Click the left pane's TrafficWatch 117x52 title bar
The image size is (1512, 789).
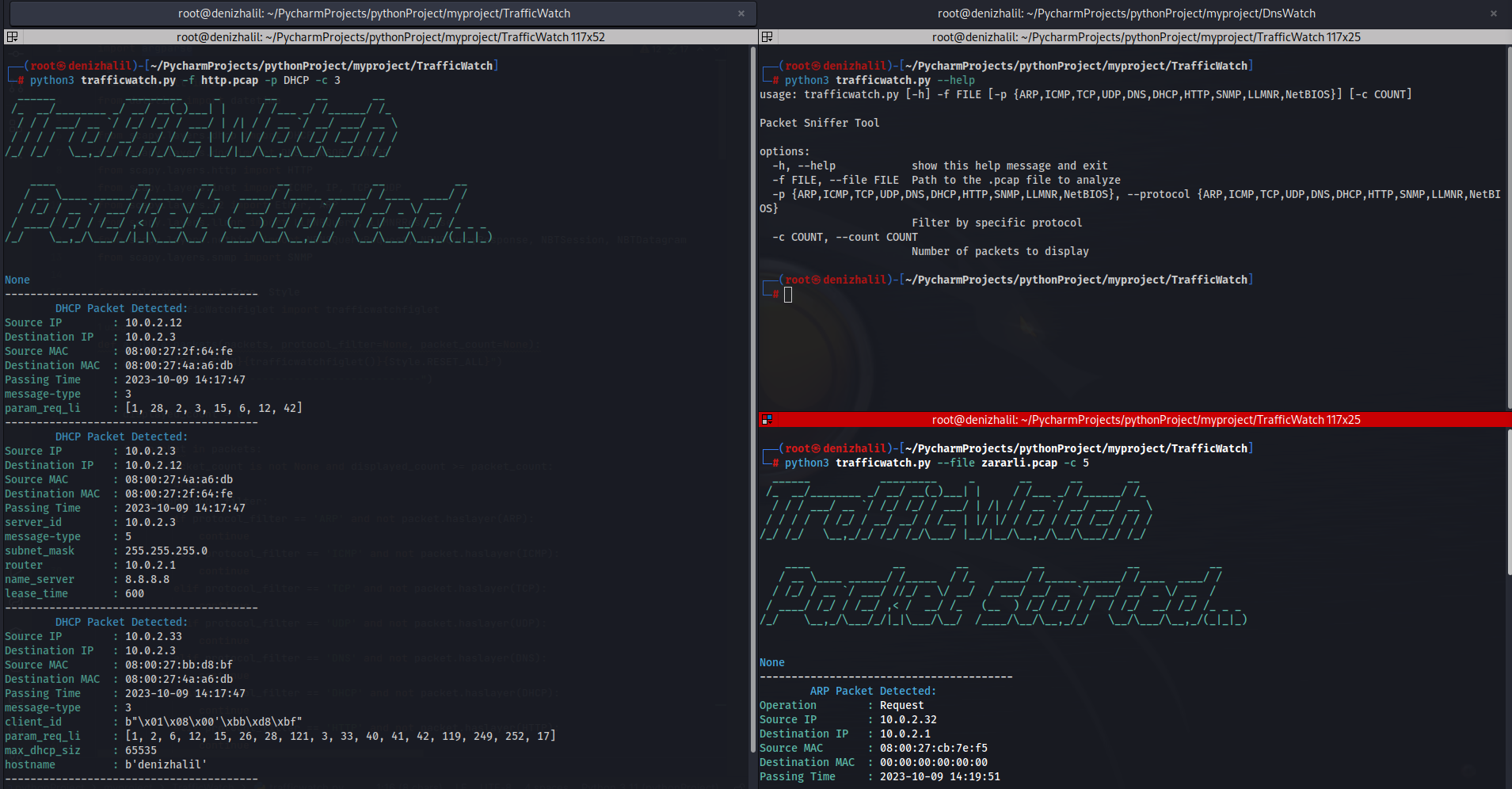[390, 37]
